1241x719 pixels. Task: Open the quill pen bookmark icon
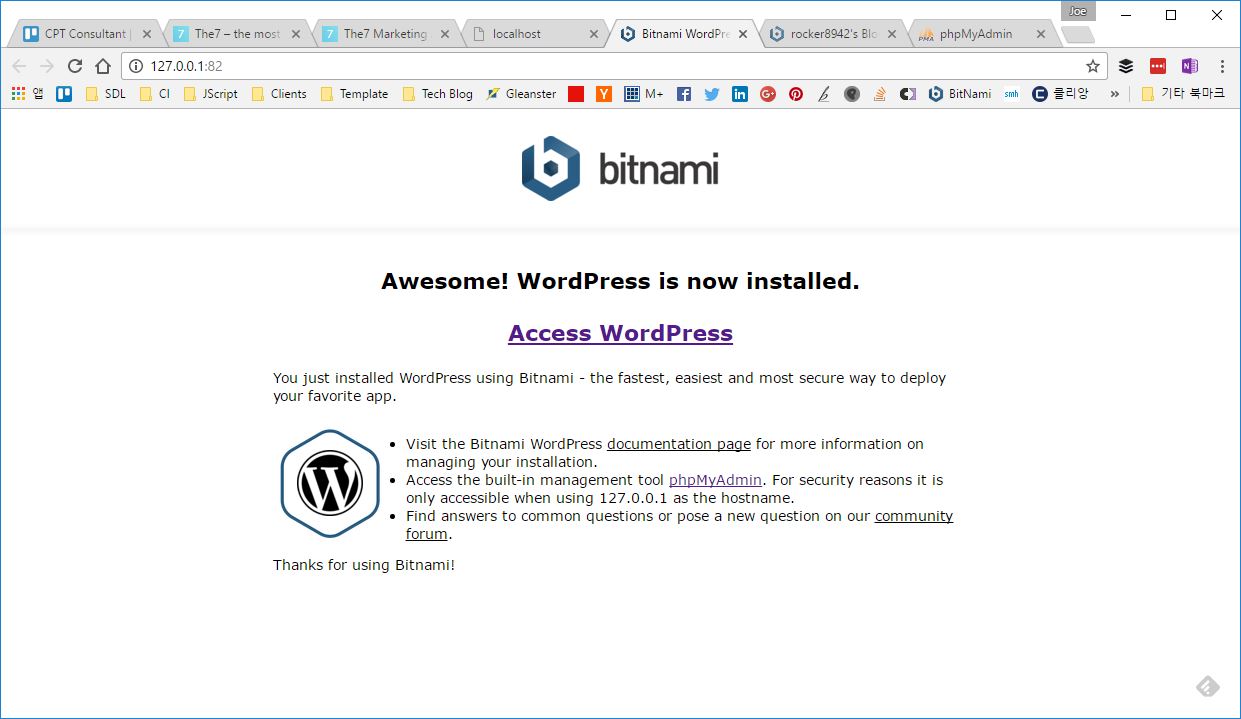pos(824,94)
